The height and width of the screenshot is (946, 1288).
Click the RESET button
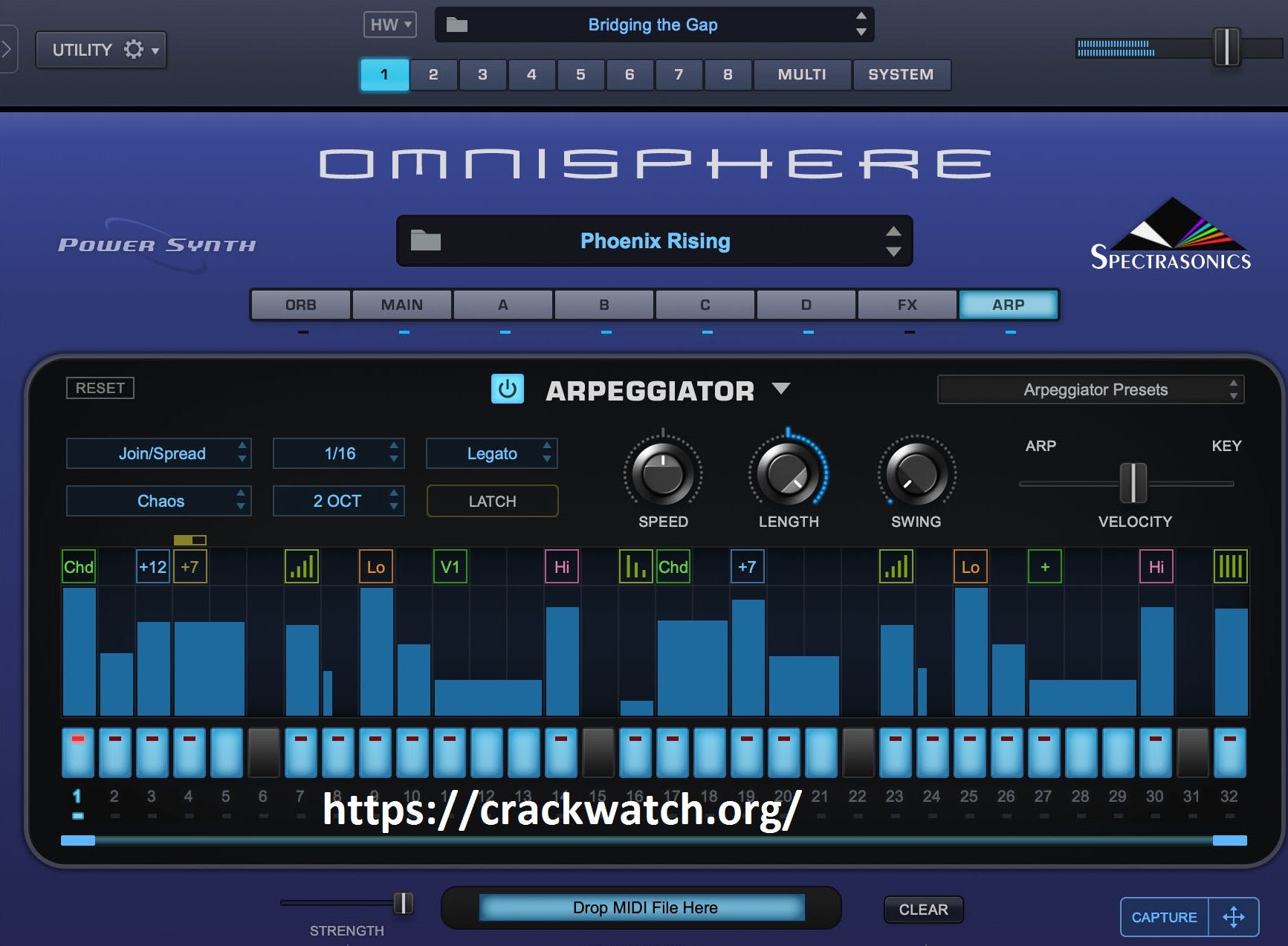[100, 388]
